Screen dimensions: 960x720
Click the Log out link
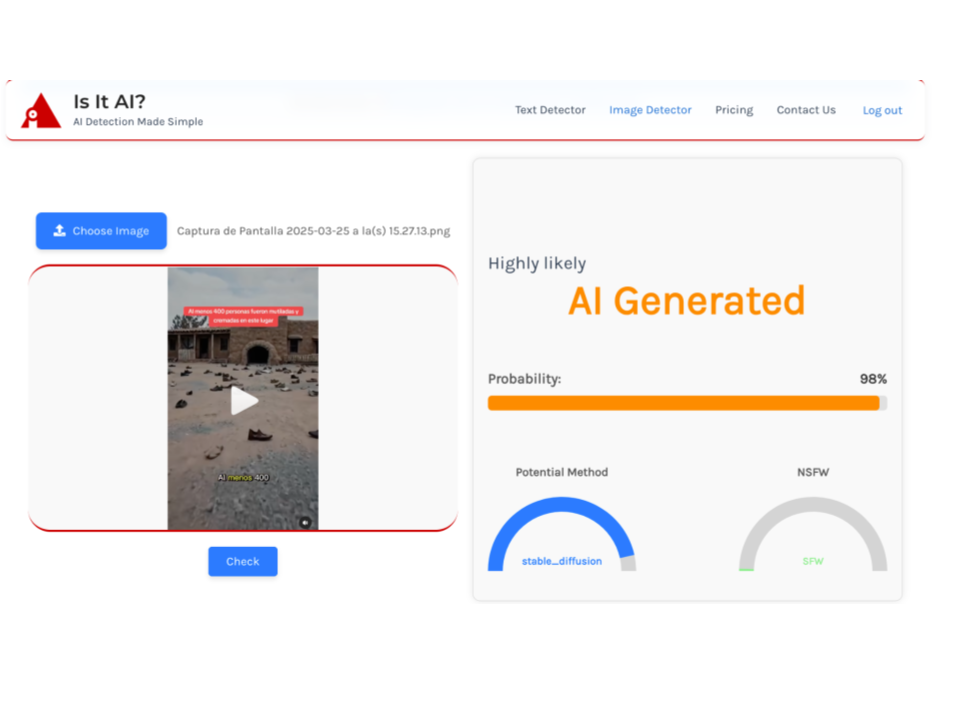pyautogui.click(x=882, y=111)
